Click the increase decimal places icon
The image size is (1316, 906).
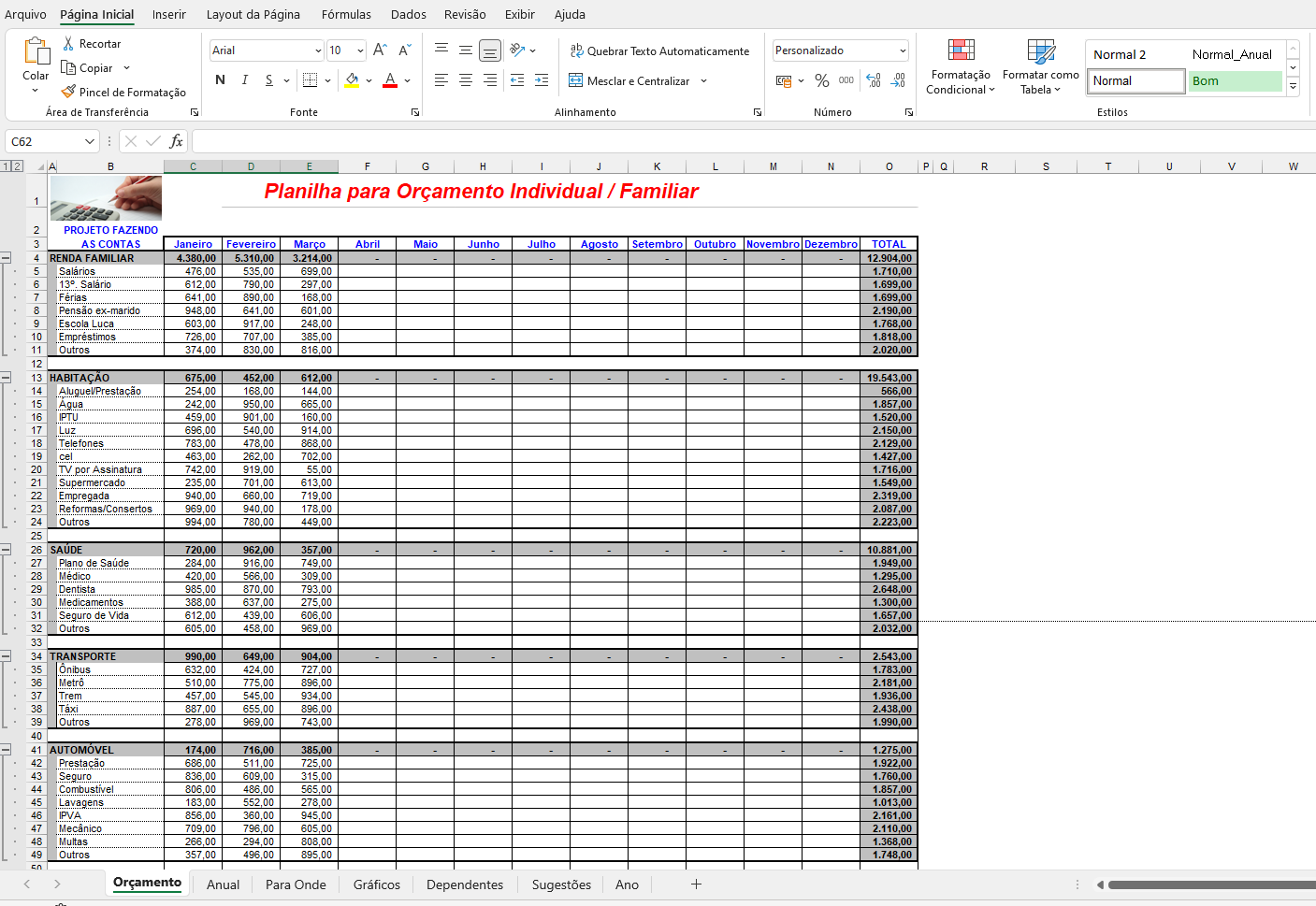(x=874, y=81)
